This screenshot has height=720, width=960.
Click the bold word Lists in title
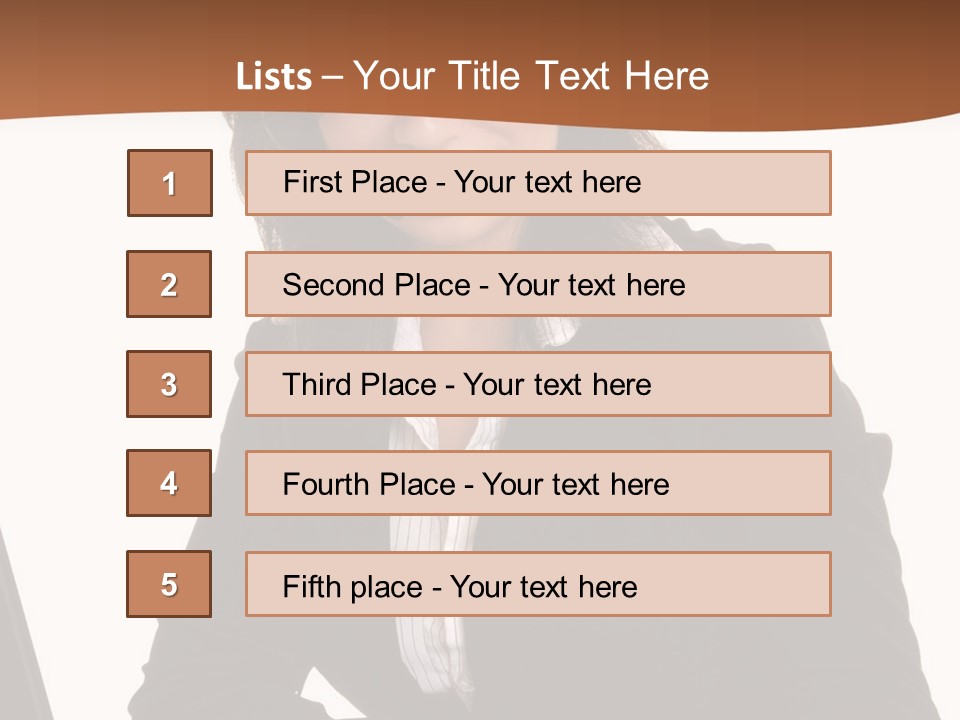click(274, 77)
